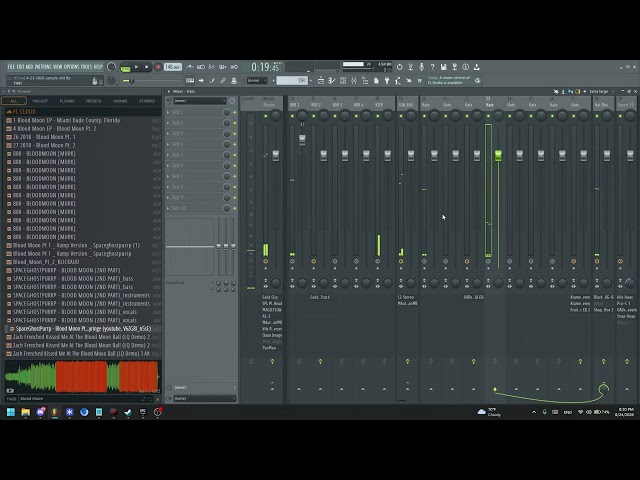
Task: Click the overdub icon in recording toolbar
Action: 223,67
